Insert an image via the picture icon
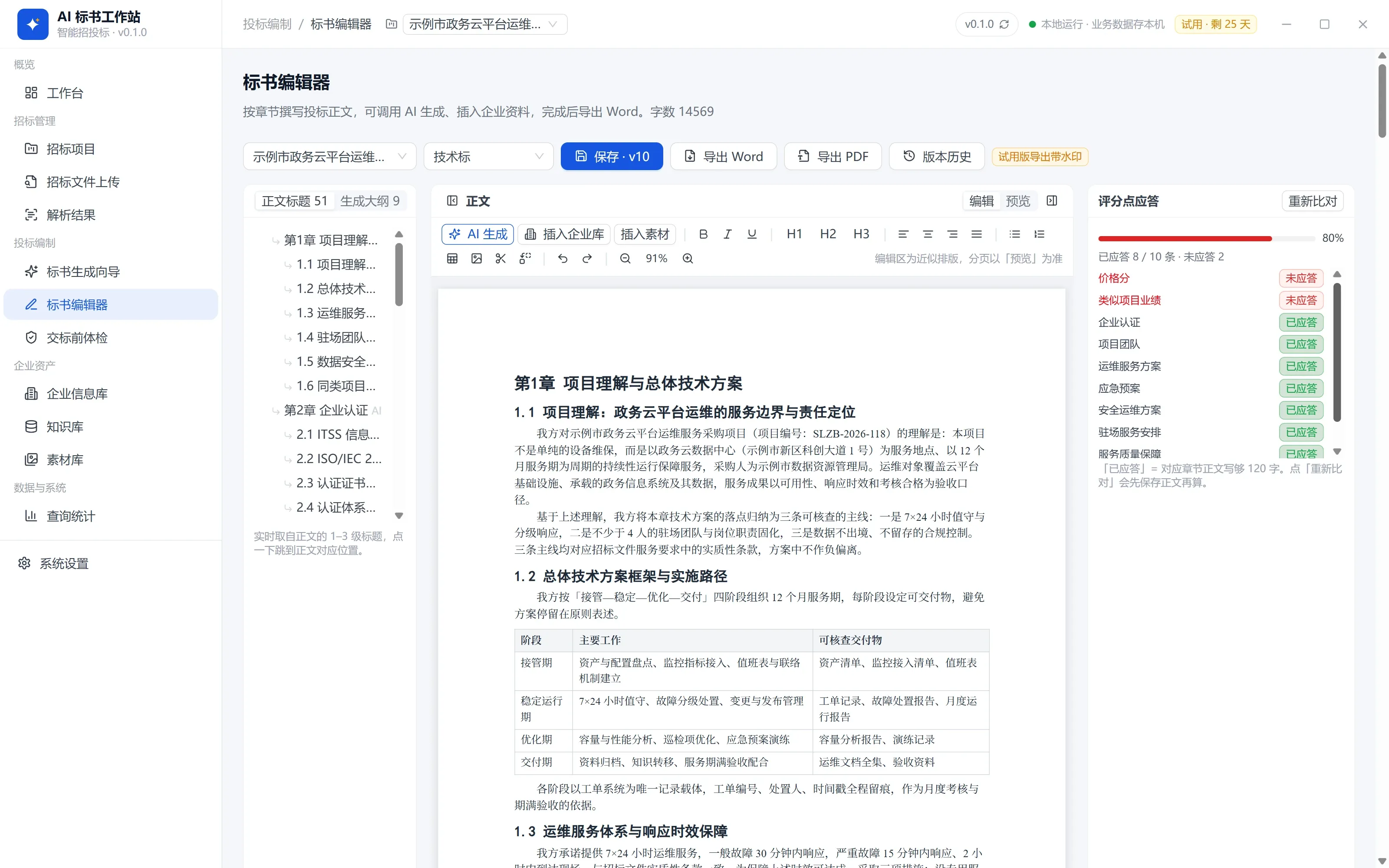Screen dimensions: 1389x868 click(x=477, y=258)
